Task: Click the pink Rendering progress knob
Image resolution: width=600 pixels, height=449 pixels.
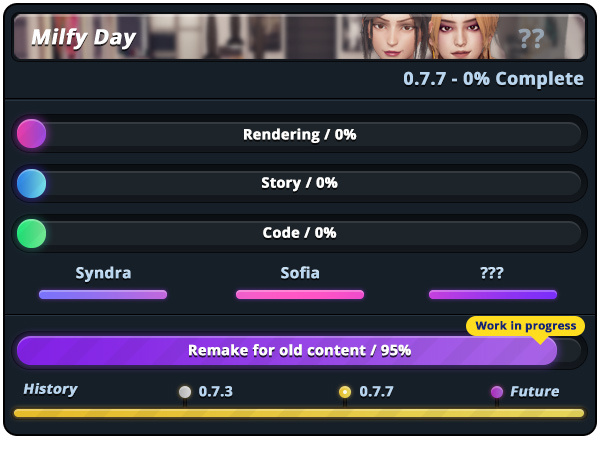Action: click(31, 134)
